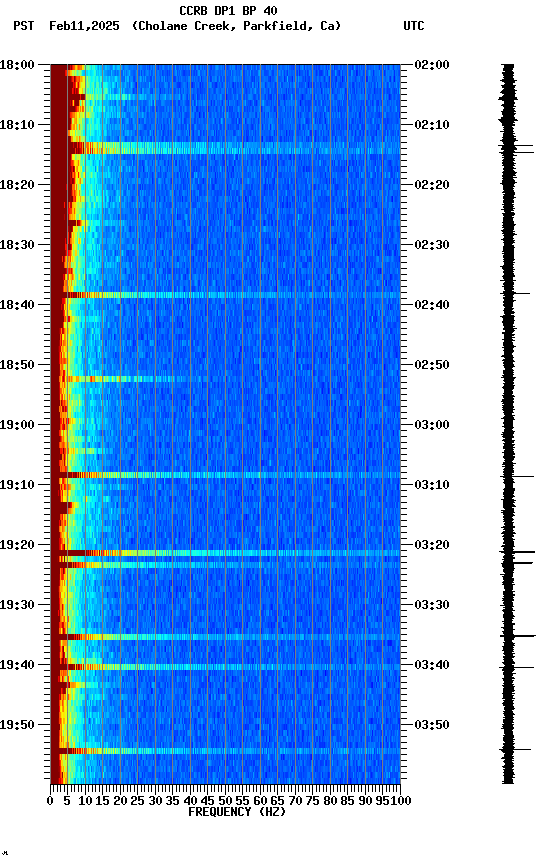
Task: Click the 19:10 PST time label
Action: tap(17, 485)
